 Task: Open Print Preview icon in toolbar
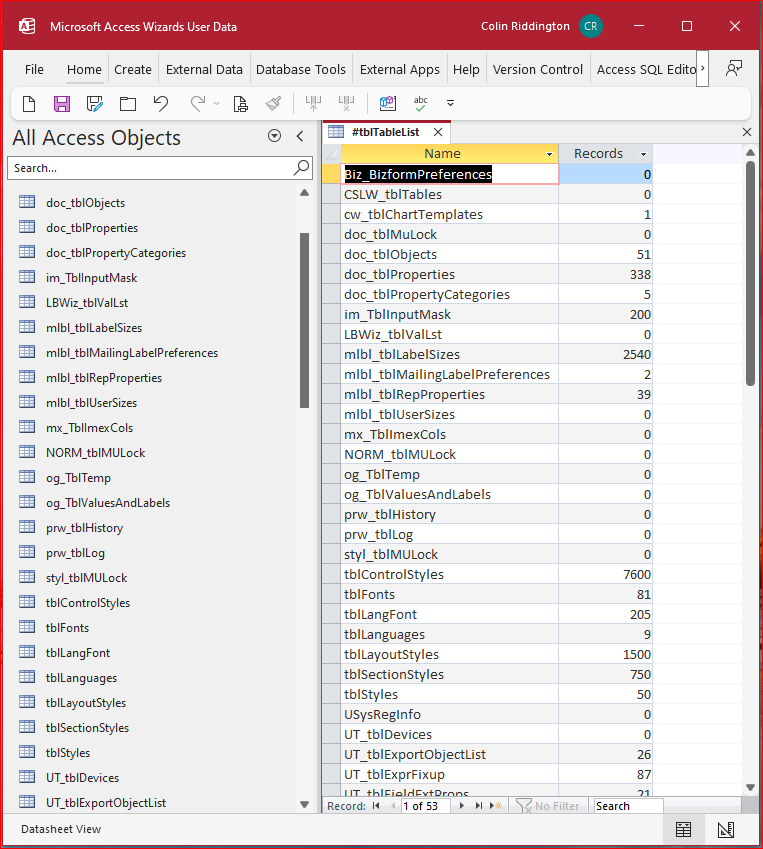[240, 103]
